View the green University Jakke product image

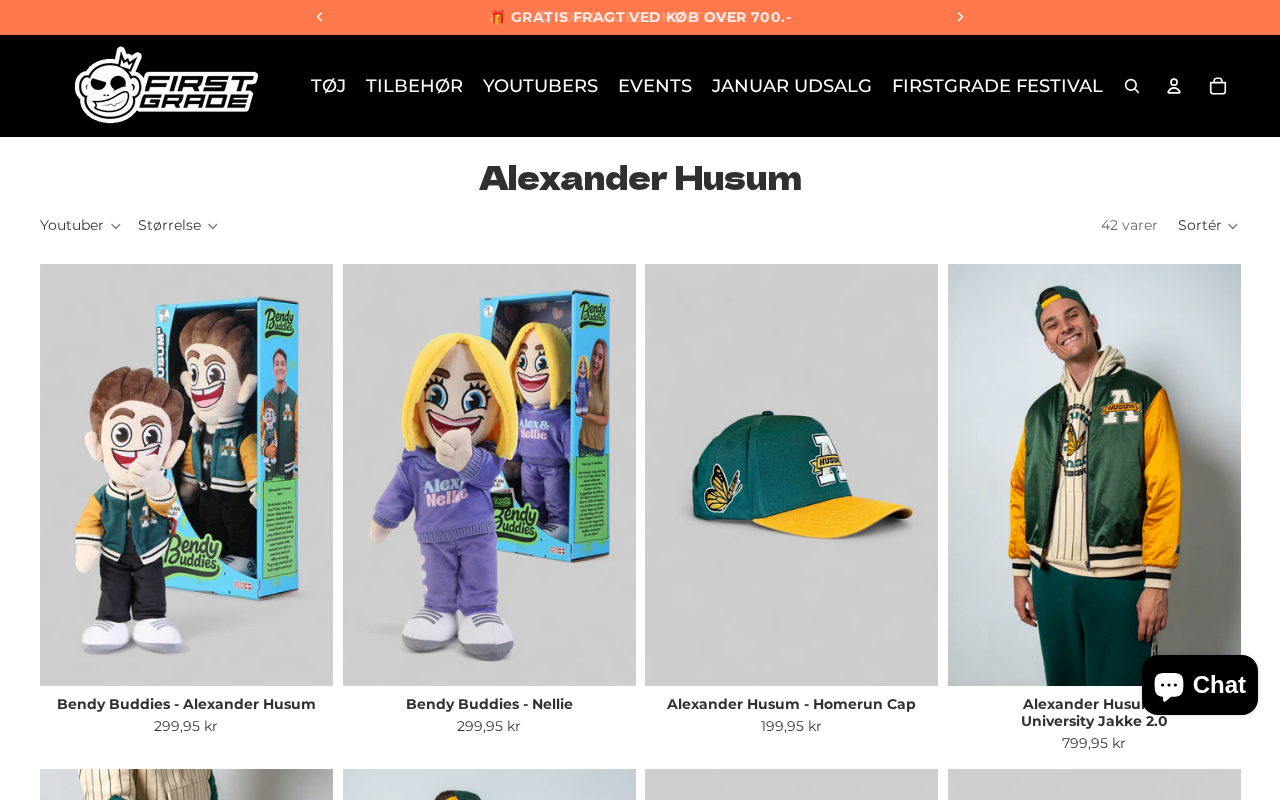[x=1094, y=475]
